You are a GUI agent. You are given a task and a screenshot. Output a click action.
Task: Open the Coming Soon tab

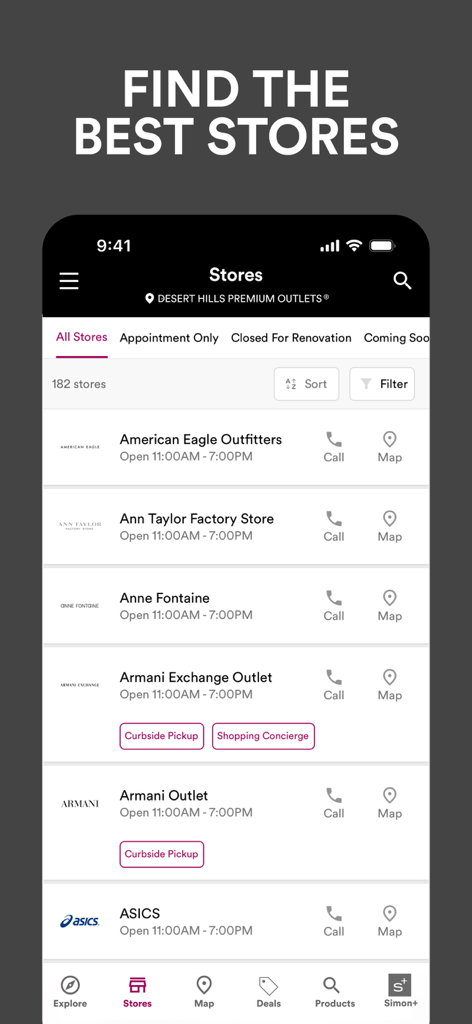pos(396,338)
